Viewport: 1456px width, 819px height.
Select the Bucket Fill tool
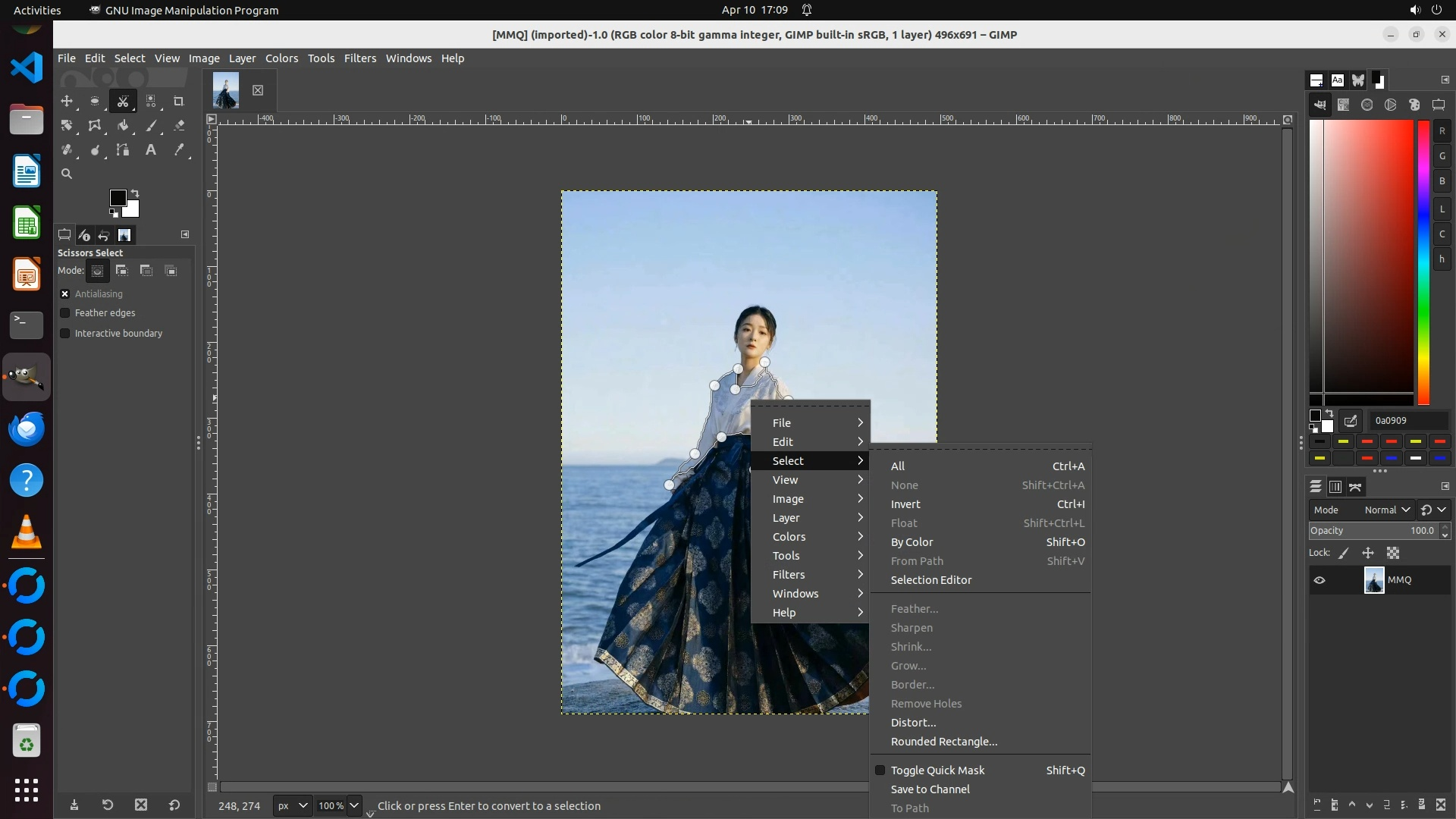point(123,126)
